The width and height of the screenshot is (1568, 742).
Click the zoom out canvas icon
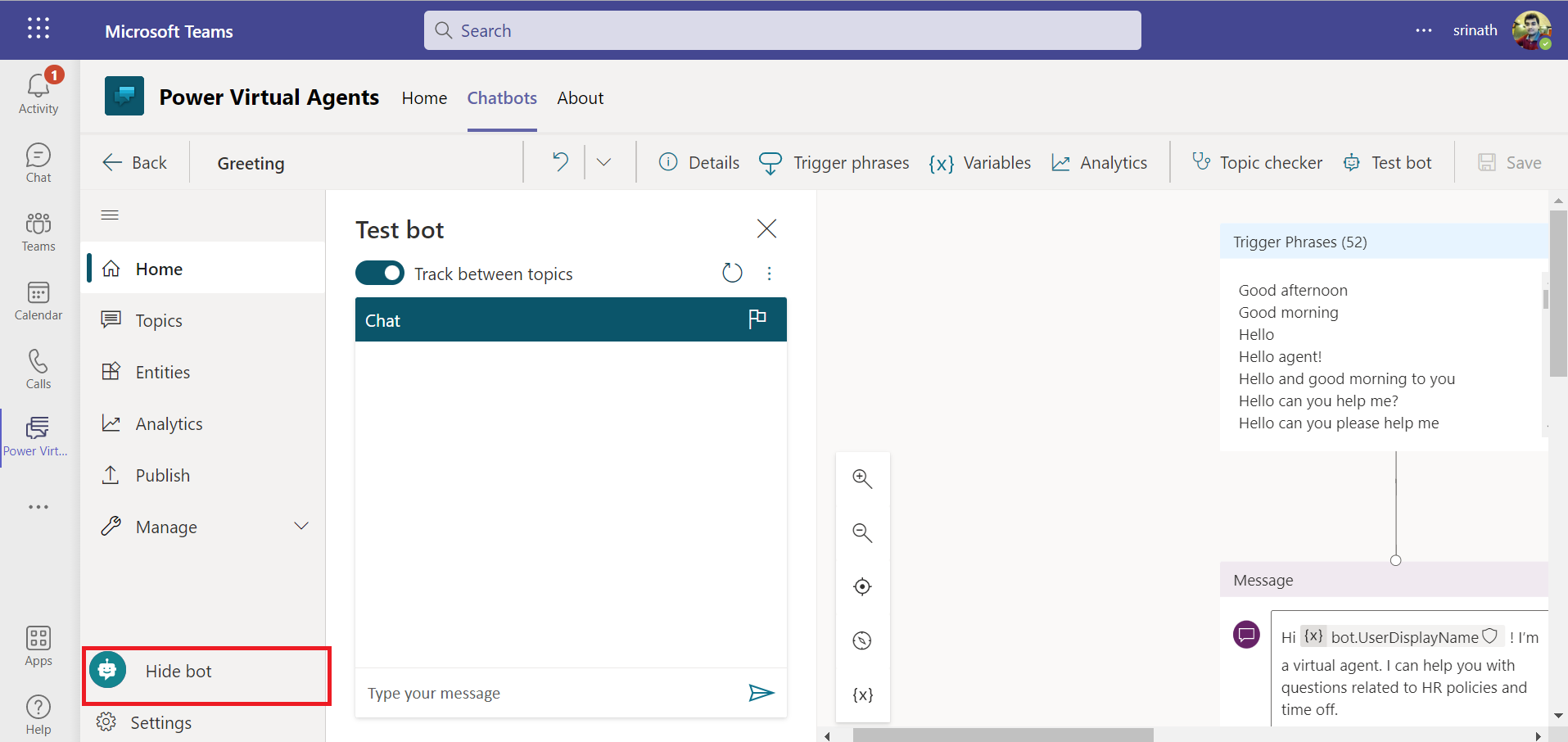point(862,533)
